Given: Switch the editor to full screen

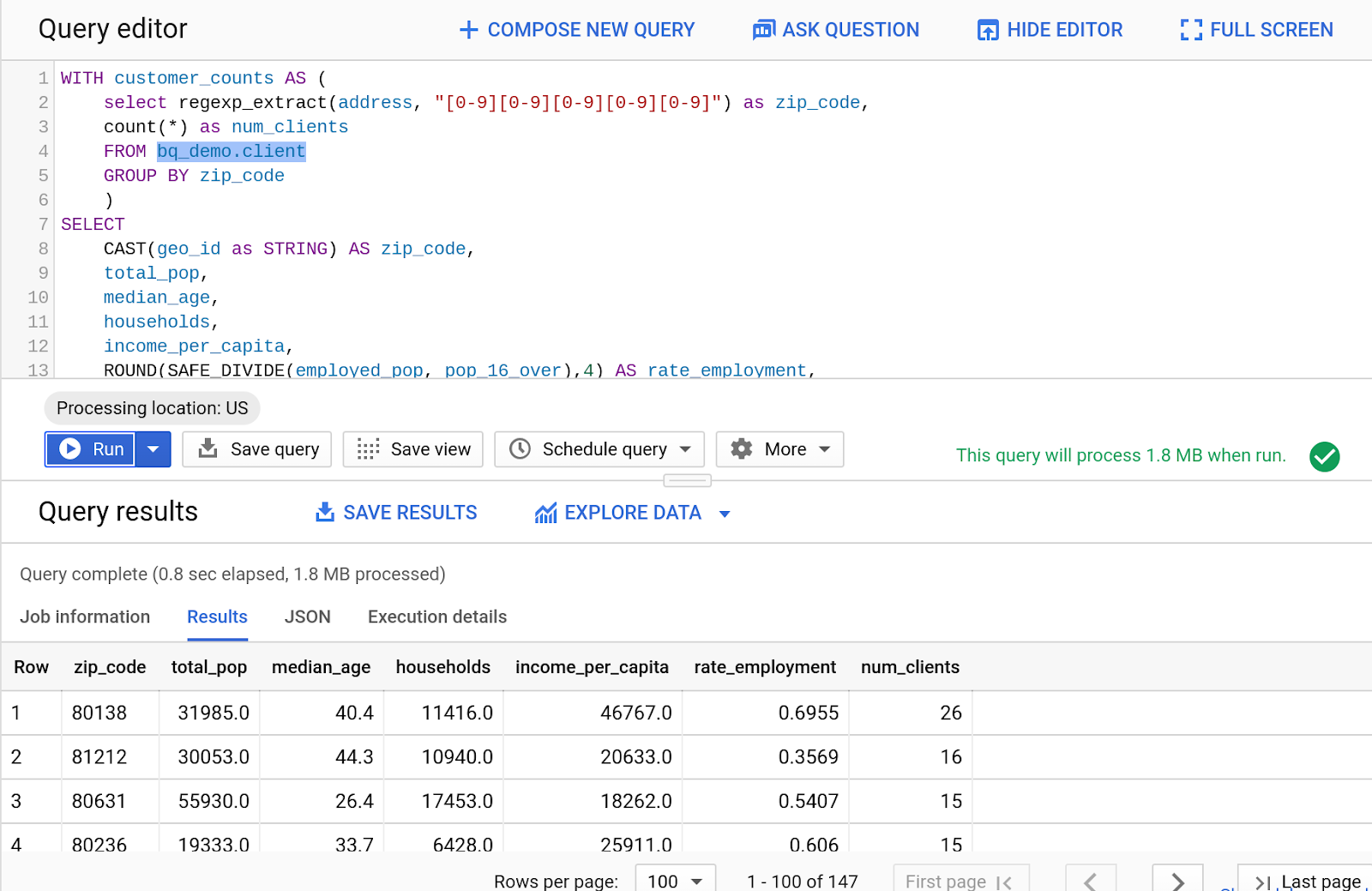Looking at the screenshot, I should pyautogui.click(x=1256, y=30).
